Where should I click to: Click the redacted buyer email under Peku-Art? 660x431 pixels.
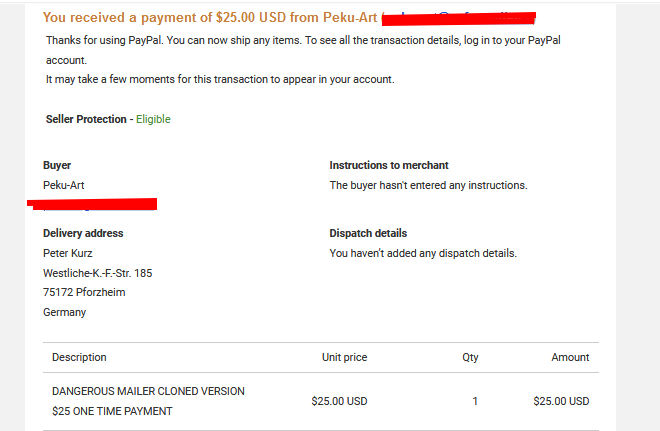92,204
